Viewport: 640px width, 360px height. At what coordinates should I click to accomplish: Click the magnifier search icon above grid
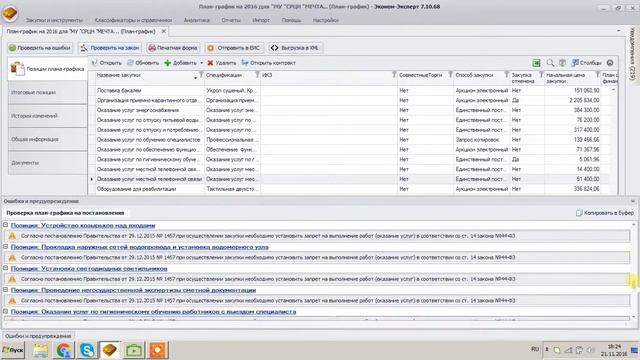(x=550, y=63)
